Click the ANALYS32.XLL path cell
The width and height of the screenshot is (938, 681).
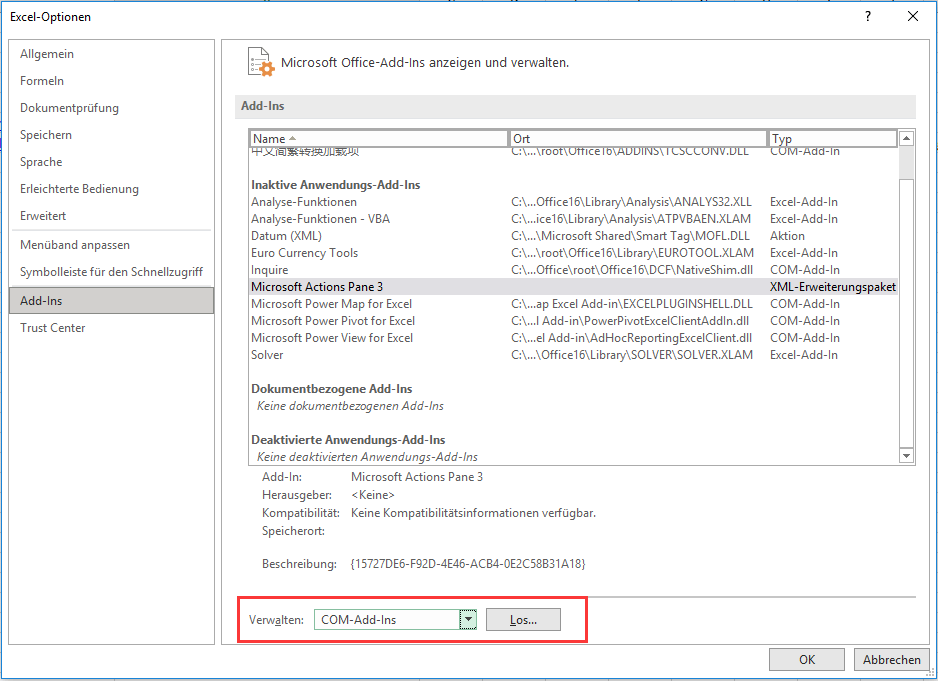point(631,202)
